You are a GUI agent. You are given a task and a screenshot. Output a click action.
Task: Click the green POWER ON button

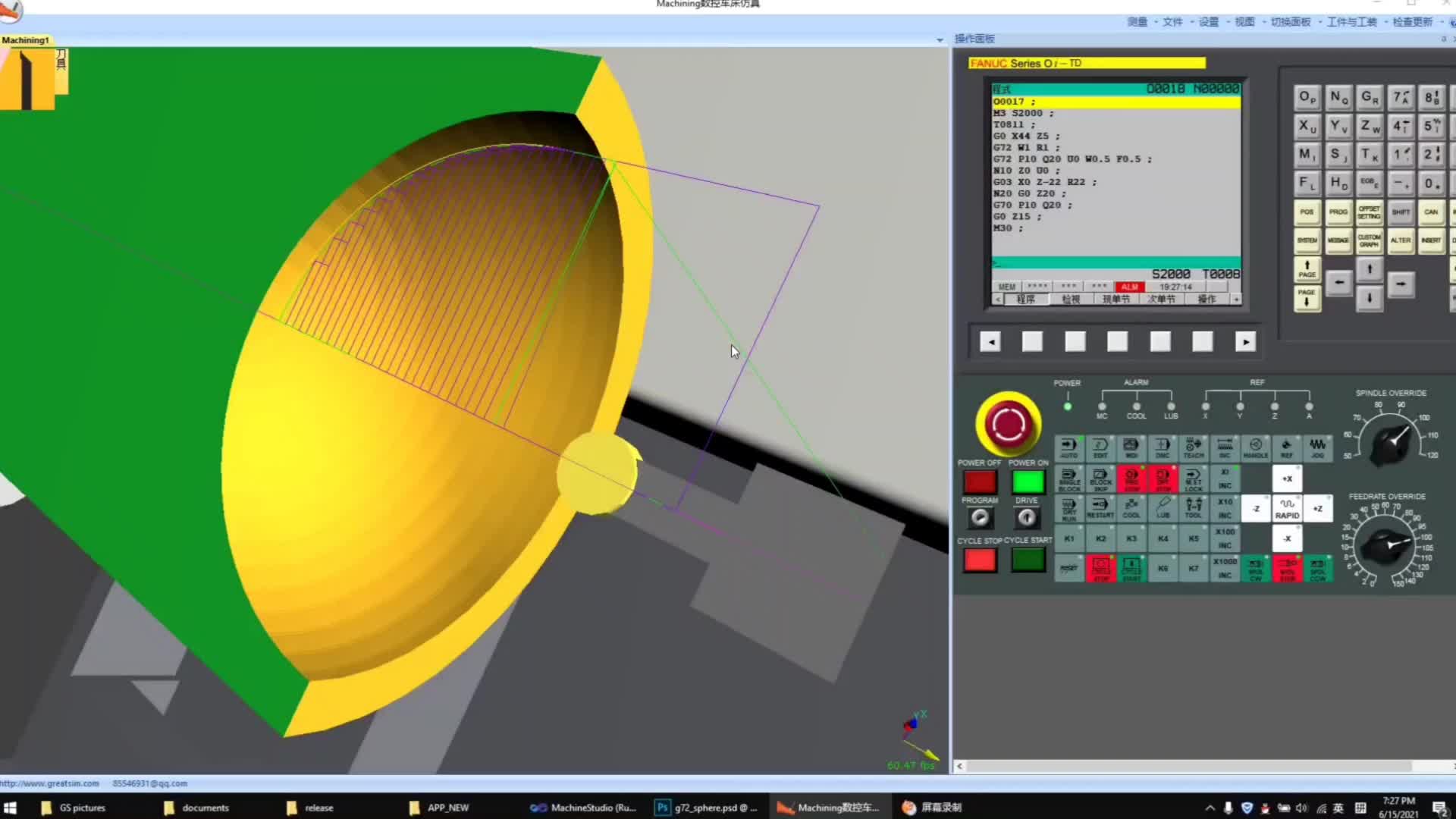point(1028,482)
